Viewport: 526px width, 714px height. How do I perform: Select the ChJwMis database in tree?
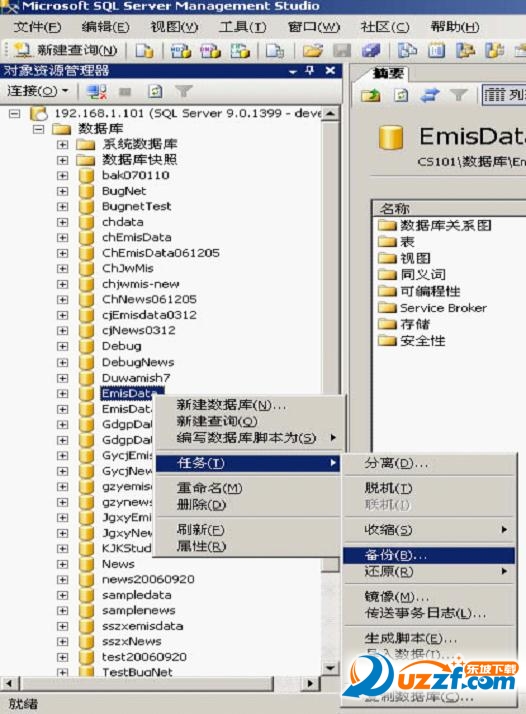(x=128, y=269)
